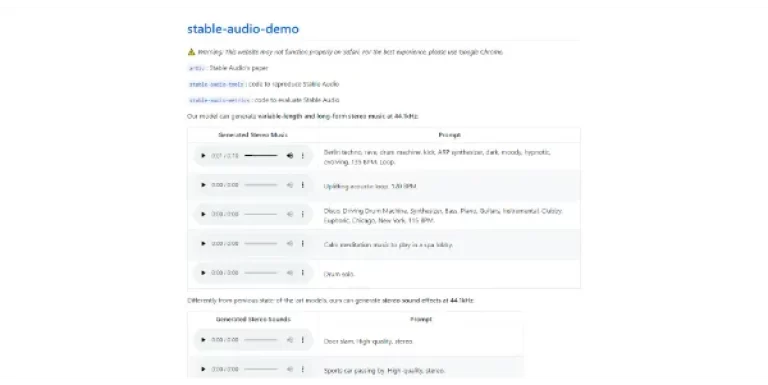Screen dimensions: 768x385
Task: Seek within the Uplifting acoustic loop timeline
Action: (x=261, y=185)
